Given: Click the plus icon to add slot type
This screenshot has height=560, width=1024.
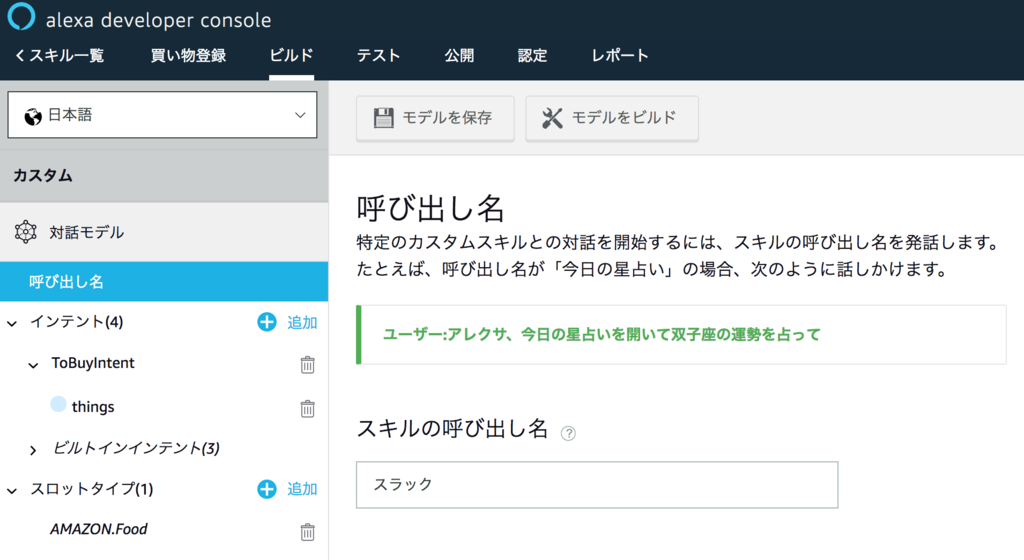Looking at the screenshot, I should point(266,489).
